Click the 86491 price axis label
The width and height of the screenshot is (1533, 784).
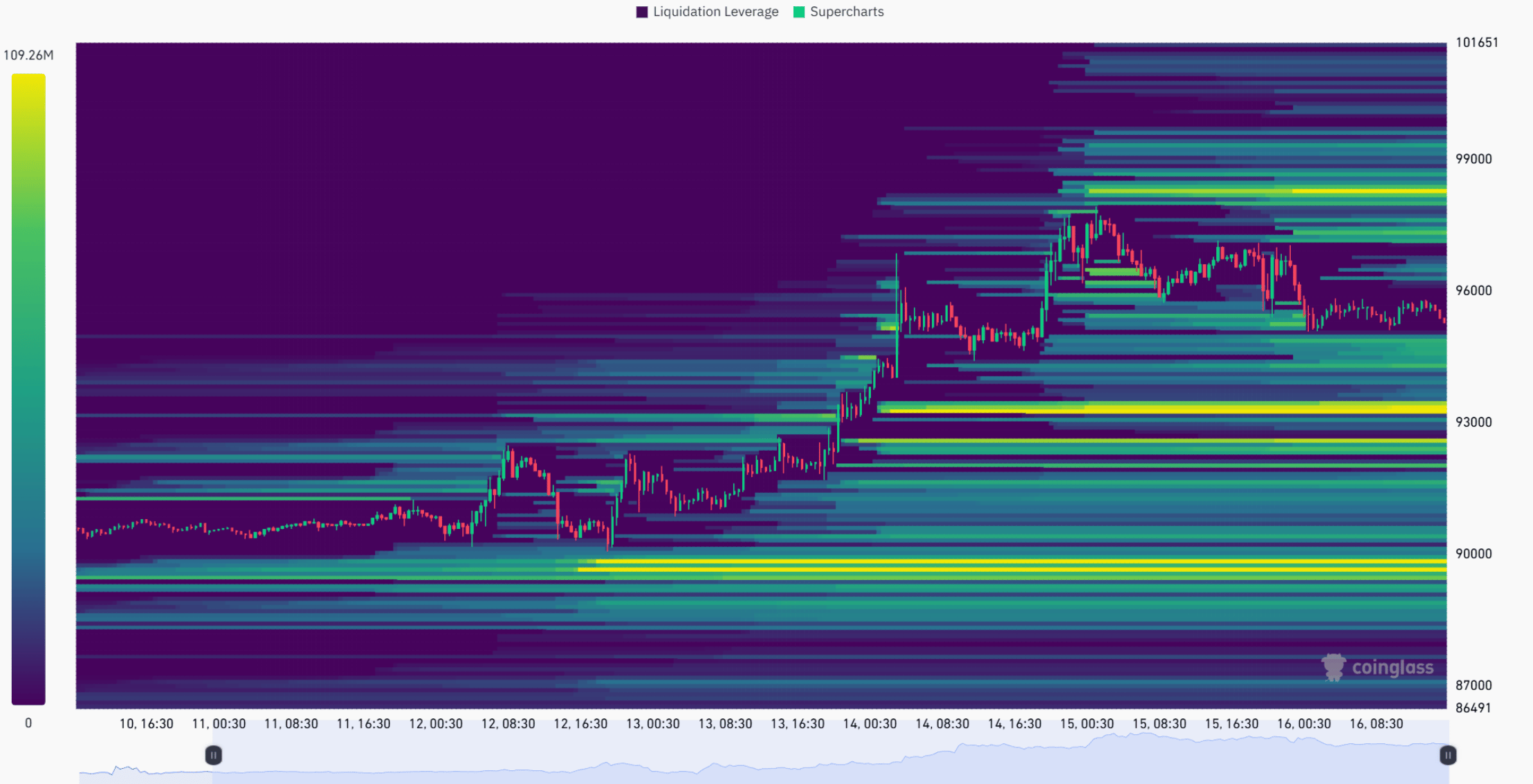click(x=1474, y=708)
